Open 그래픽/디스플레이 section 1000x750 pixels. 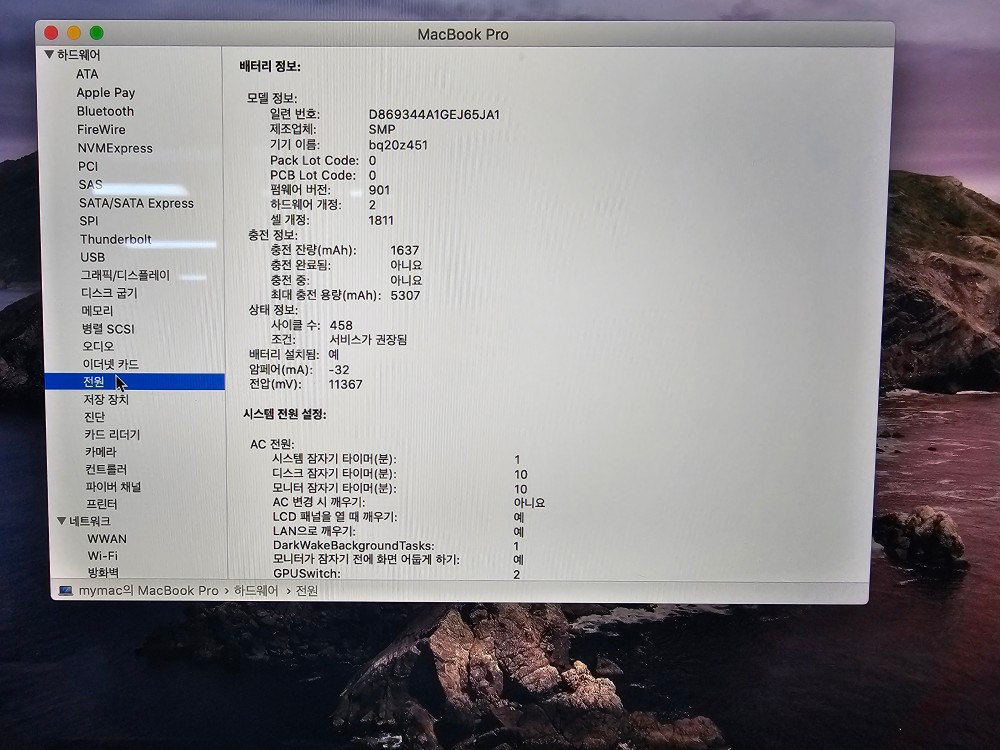coord(125,275)
